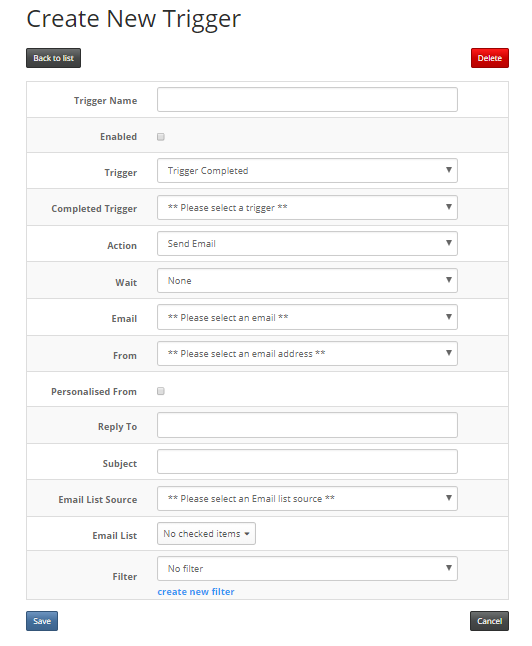Select an email from the Email dropdown
This screenshot has height=646, width=532.
(307, 317)
